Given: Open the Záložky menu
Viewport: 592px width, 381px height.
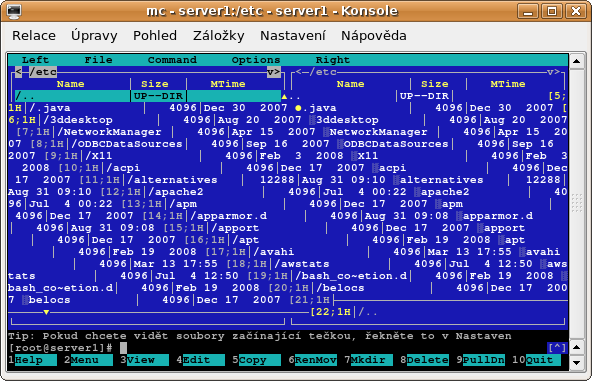Looking at the screenshot, I should click(x=219, y=35).
